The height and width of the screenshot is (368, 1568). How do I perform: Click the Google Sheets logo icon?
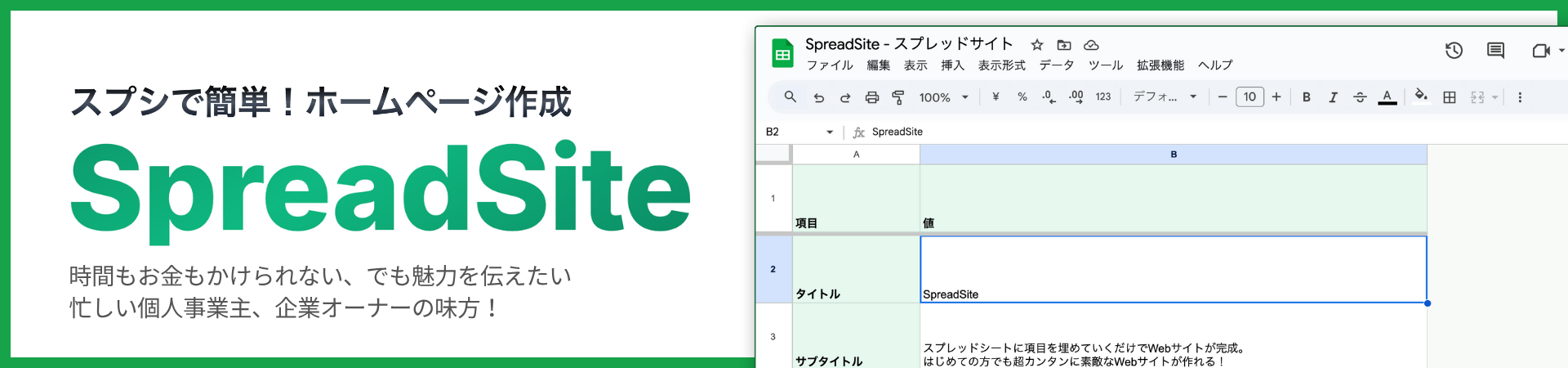coord(782,53)
